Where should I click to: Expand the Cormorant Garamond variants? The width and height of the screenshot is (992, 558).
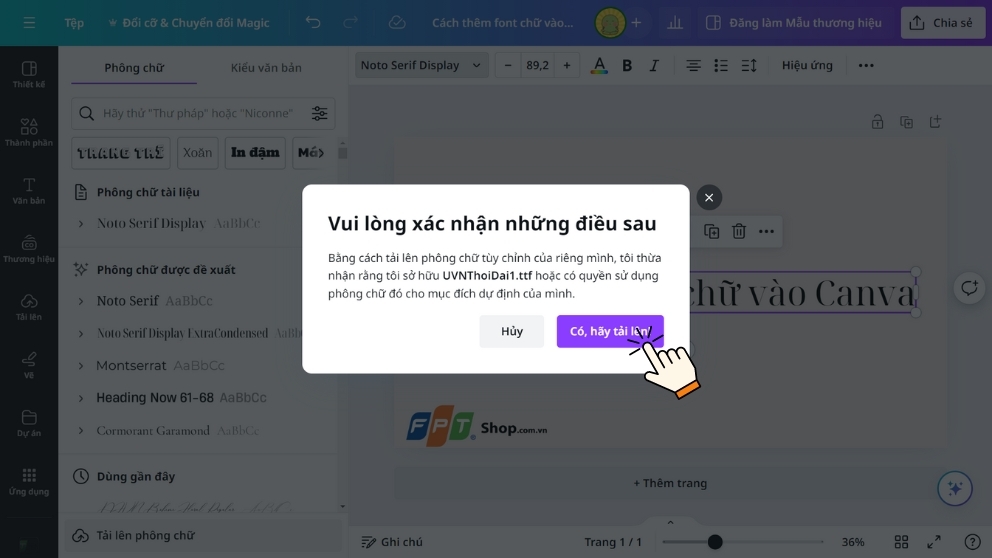click(80, 431)
